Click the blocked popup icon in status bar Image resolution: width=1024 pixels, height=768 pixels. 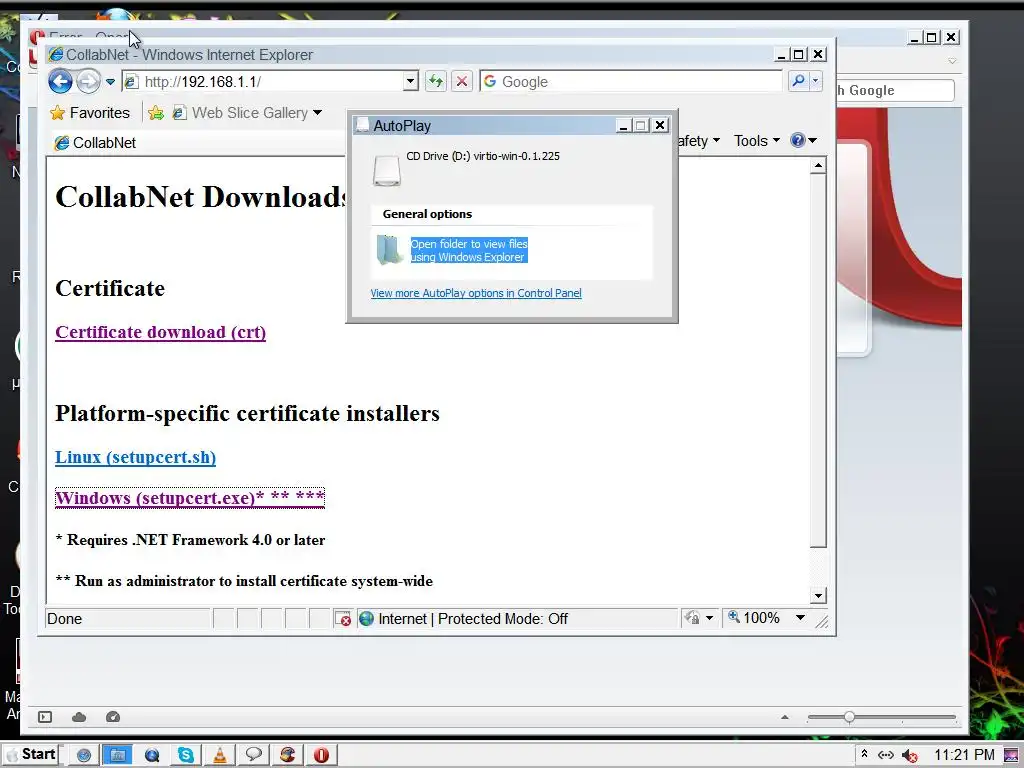point(342,618)
